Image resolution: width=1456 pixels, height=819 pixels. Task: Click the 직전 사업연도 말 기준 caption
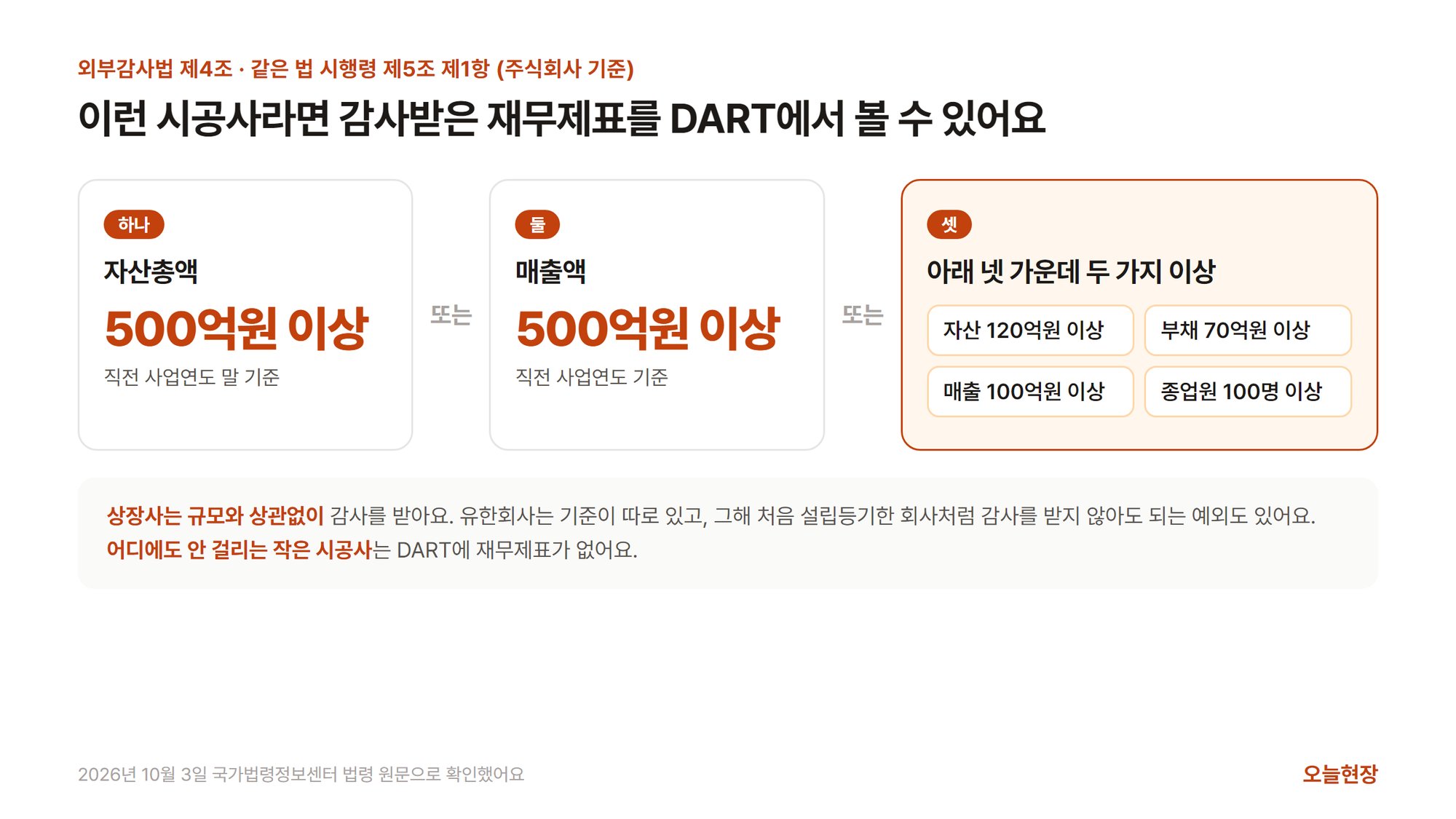(192, 377)
